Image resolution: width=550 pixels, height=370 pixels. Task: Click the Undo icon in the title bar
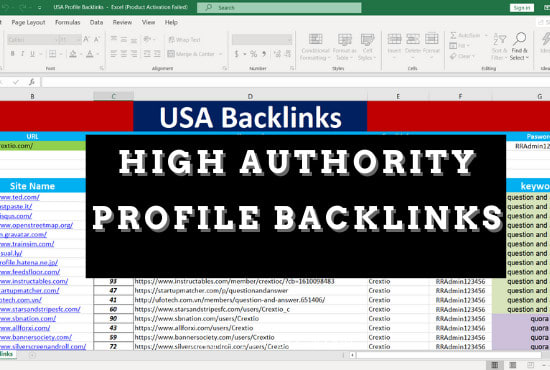tap(5, 7)
